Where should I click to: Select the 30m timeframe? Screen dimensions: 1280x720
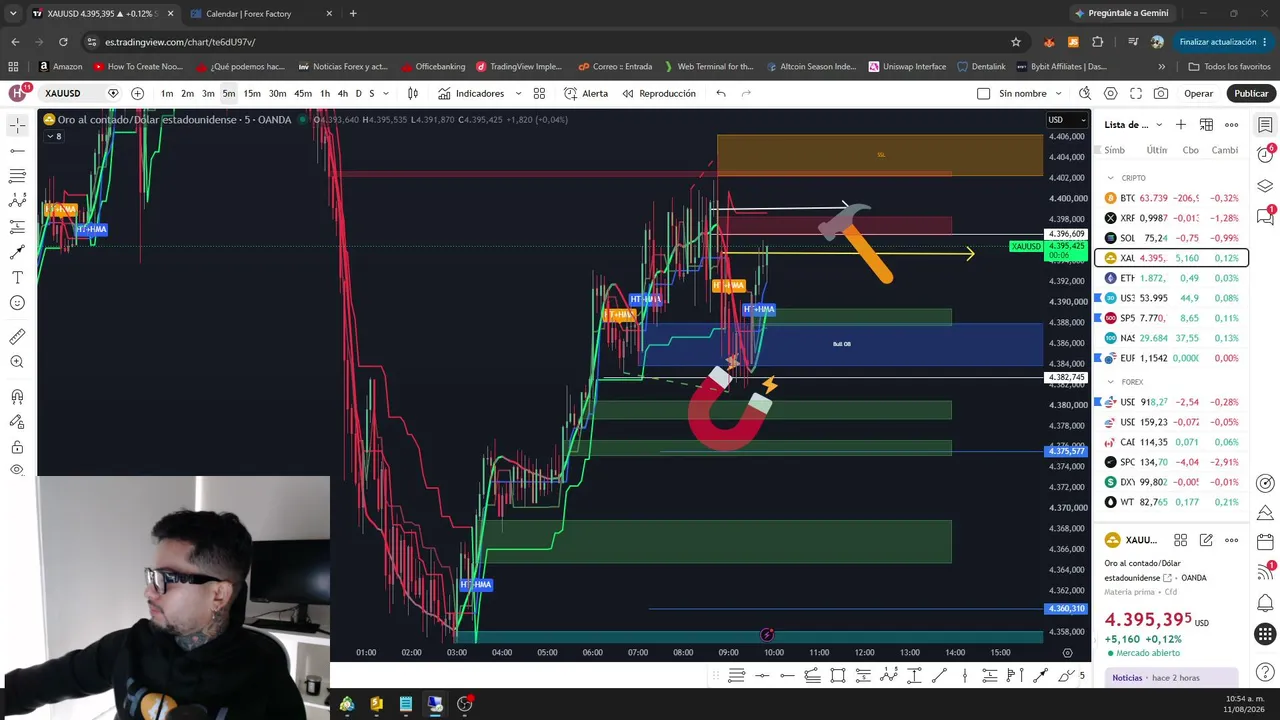click(x=277, y=93)
